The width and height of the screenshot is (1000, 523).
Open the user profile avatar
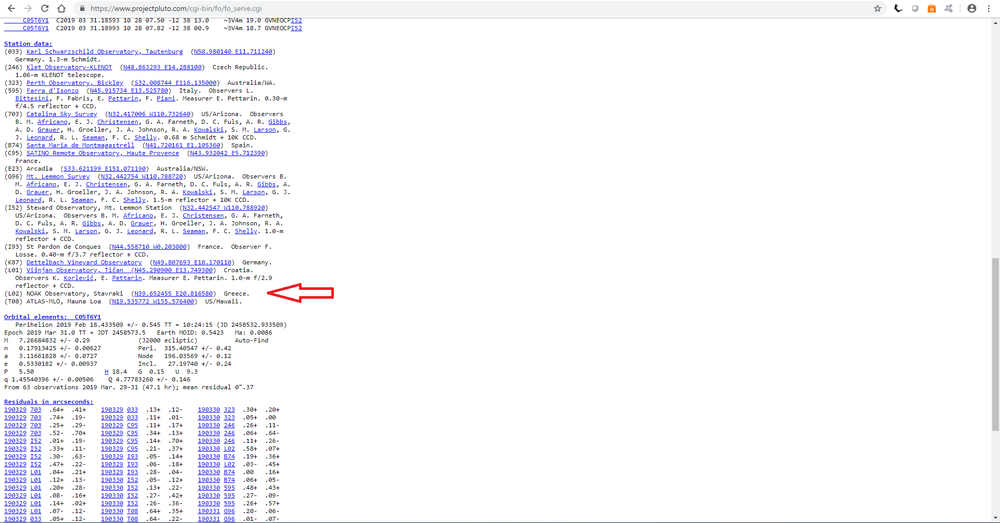point(970,7)
